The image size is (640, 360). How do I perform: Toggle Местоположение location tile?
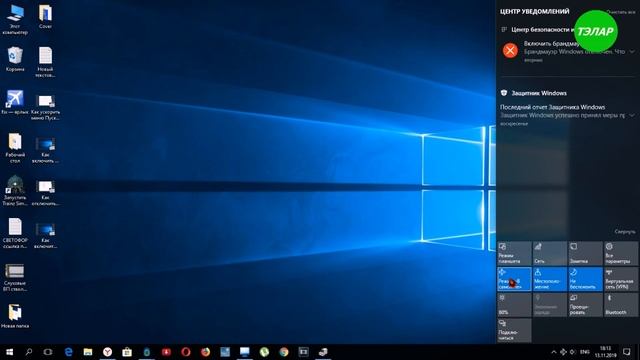(550, 279)
